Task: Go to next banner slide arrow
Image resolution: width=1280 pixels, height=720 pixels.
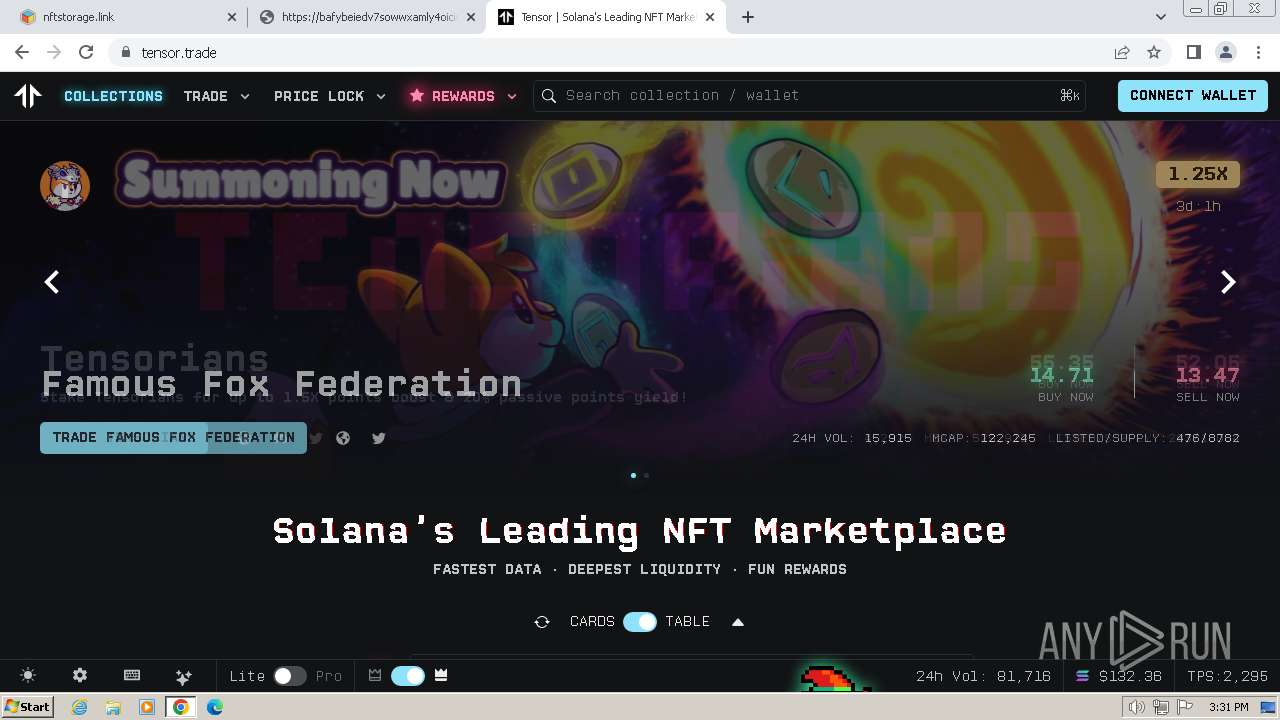Action: click(x=1228, y=282)
